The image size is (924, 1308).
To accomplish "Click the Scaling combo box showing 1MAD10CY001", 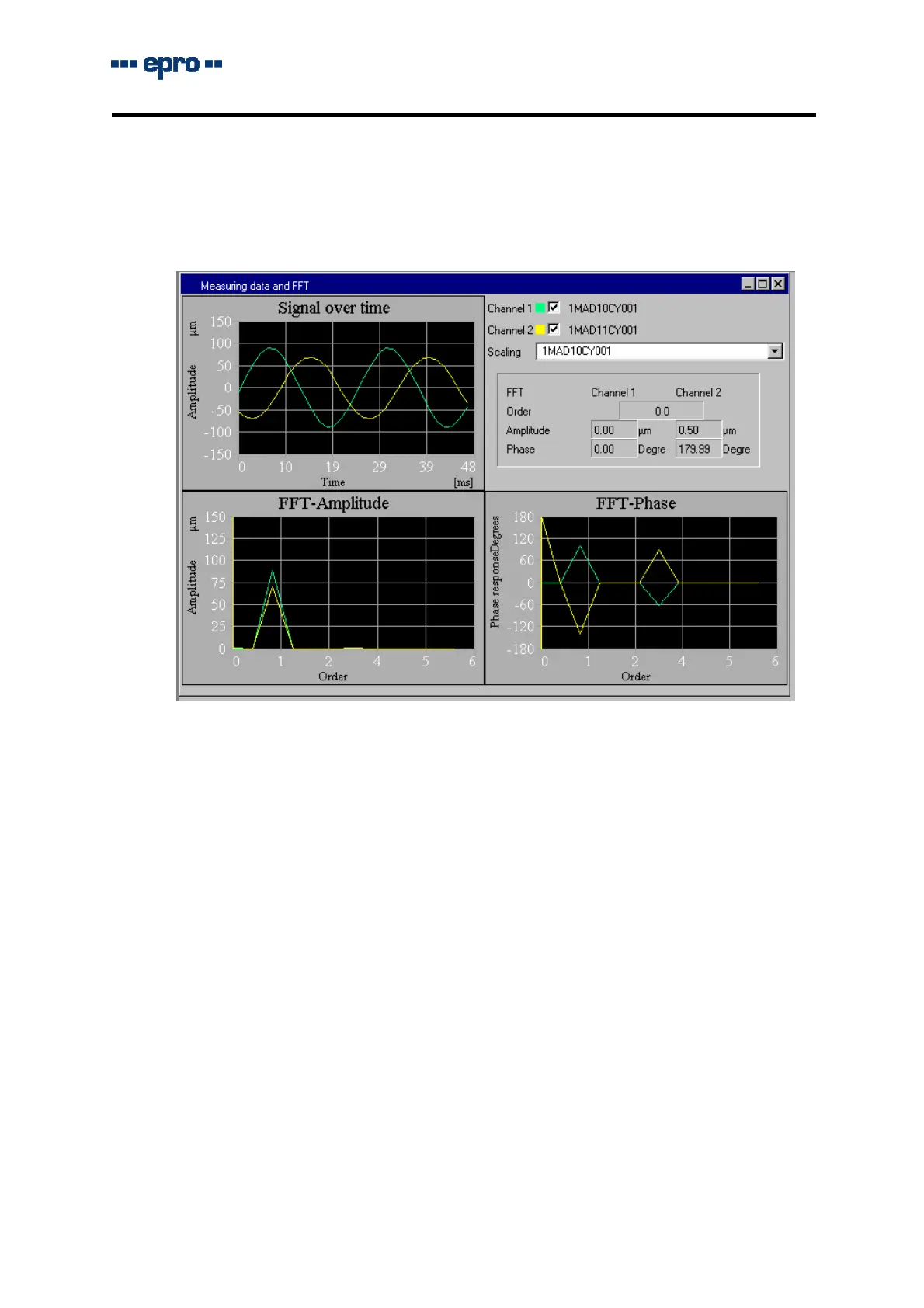I will pyautogui.click(x=652, y=352).
